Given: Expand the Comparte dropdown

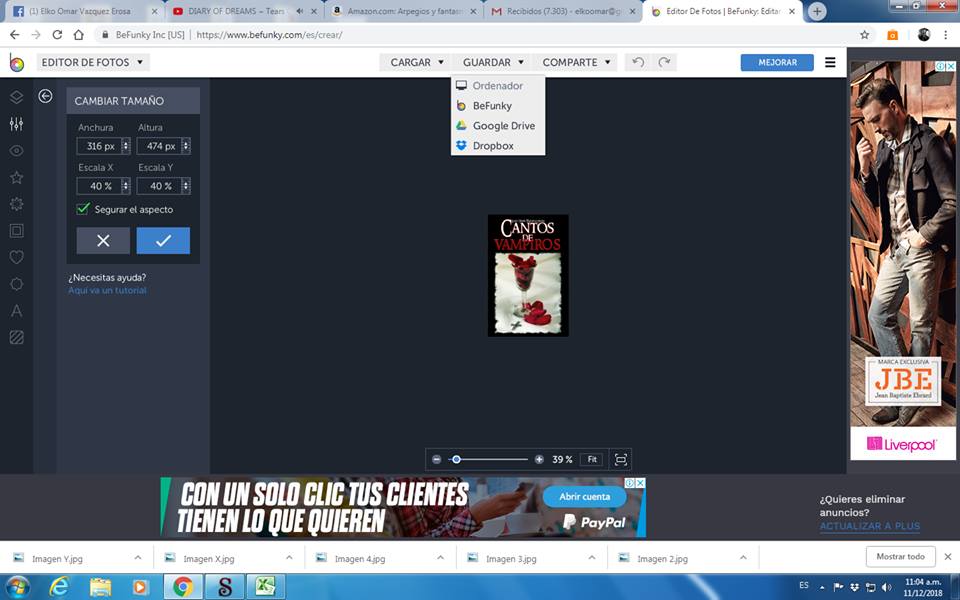Looking at the screenshot, I should [576, 62].
